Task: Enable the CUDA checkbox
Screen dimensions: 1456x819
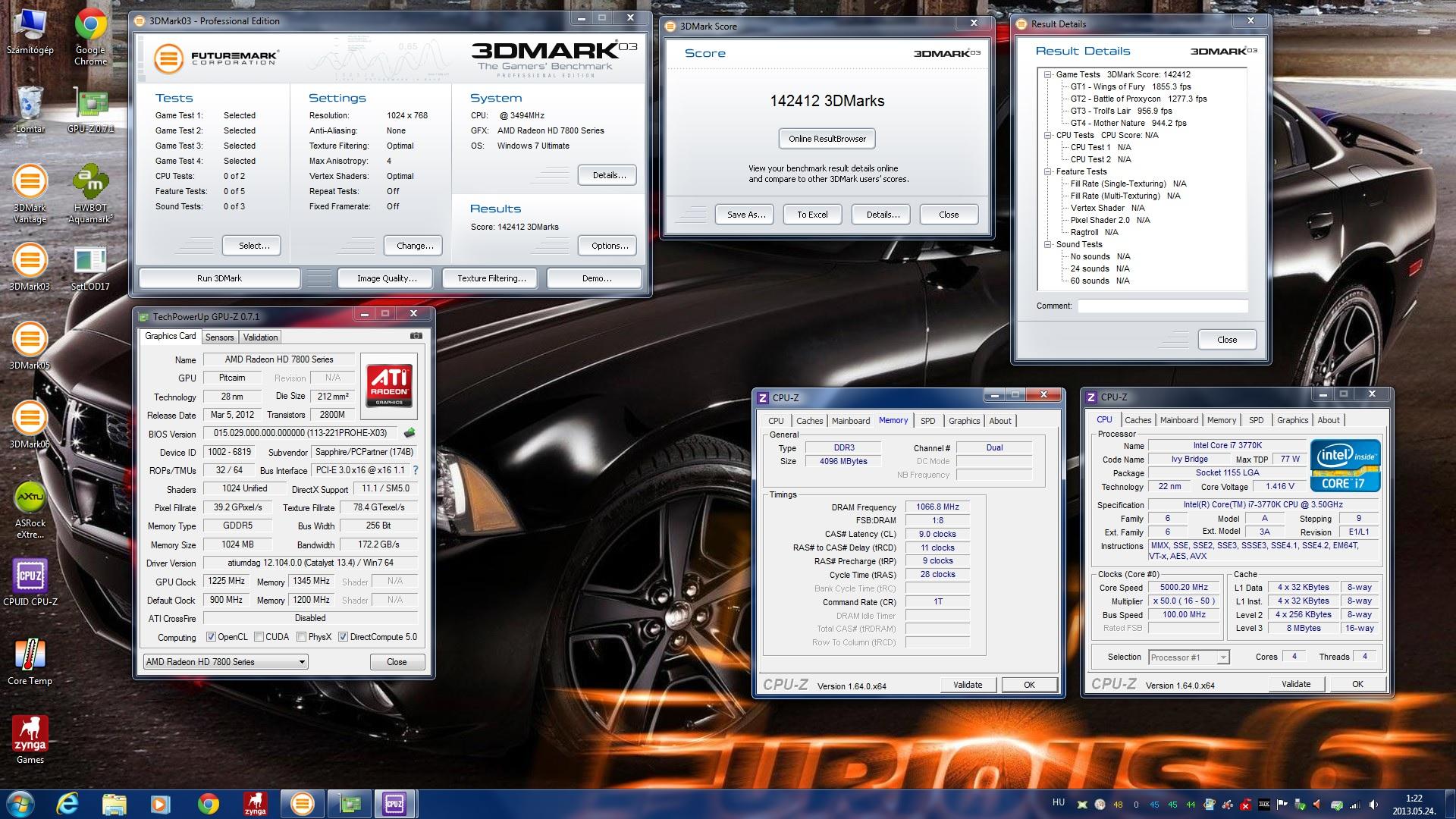Action: pos(259,637)
